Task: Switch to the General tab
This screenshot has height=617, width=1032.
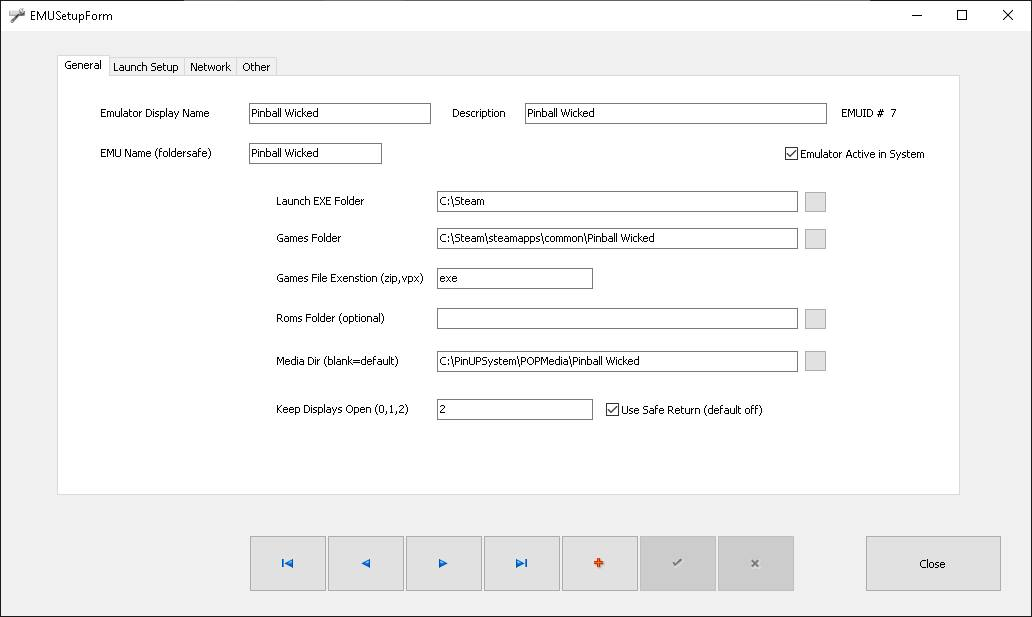Action: tap(83, 65)
